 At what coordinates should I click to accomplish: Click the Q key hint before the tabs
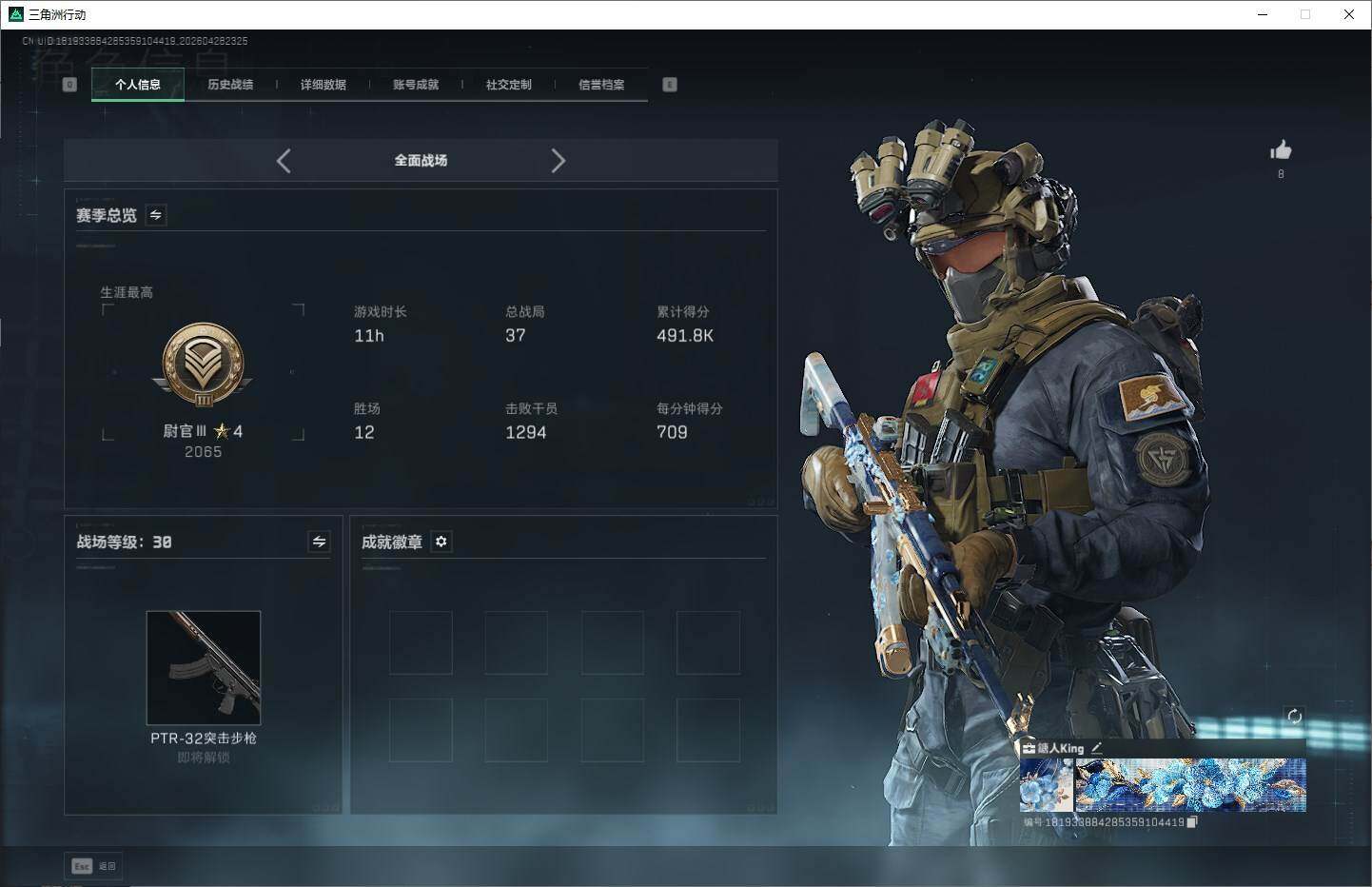[x=69, y=85]
